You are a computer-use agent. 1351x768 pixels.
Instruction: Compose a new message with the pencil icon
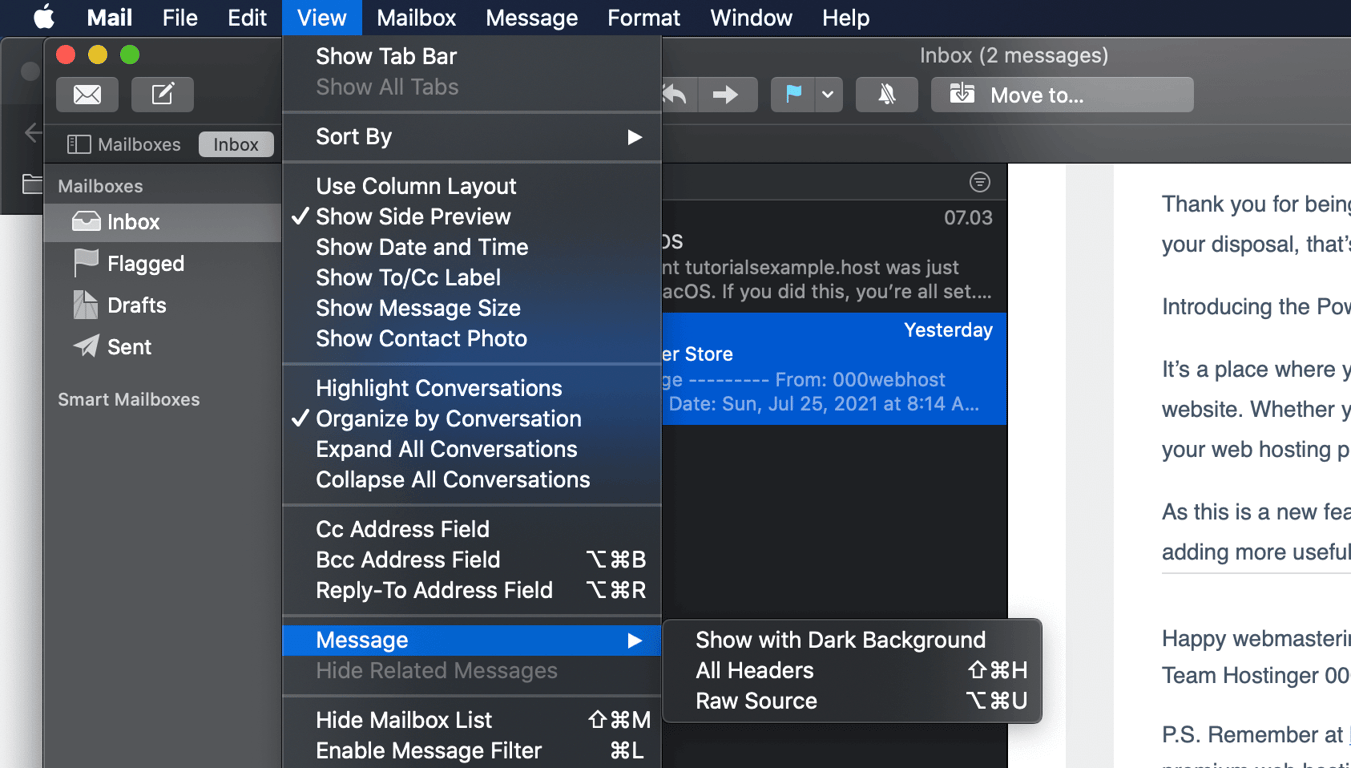coord(162,94)
